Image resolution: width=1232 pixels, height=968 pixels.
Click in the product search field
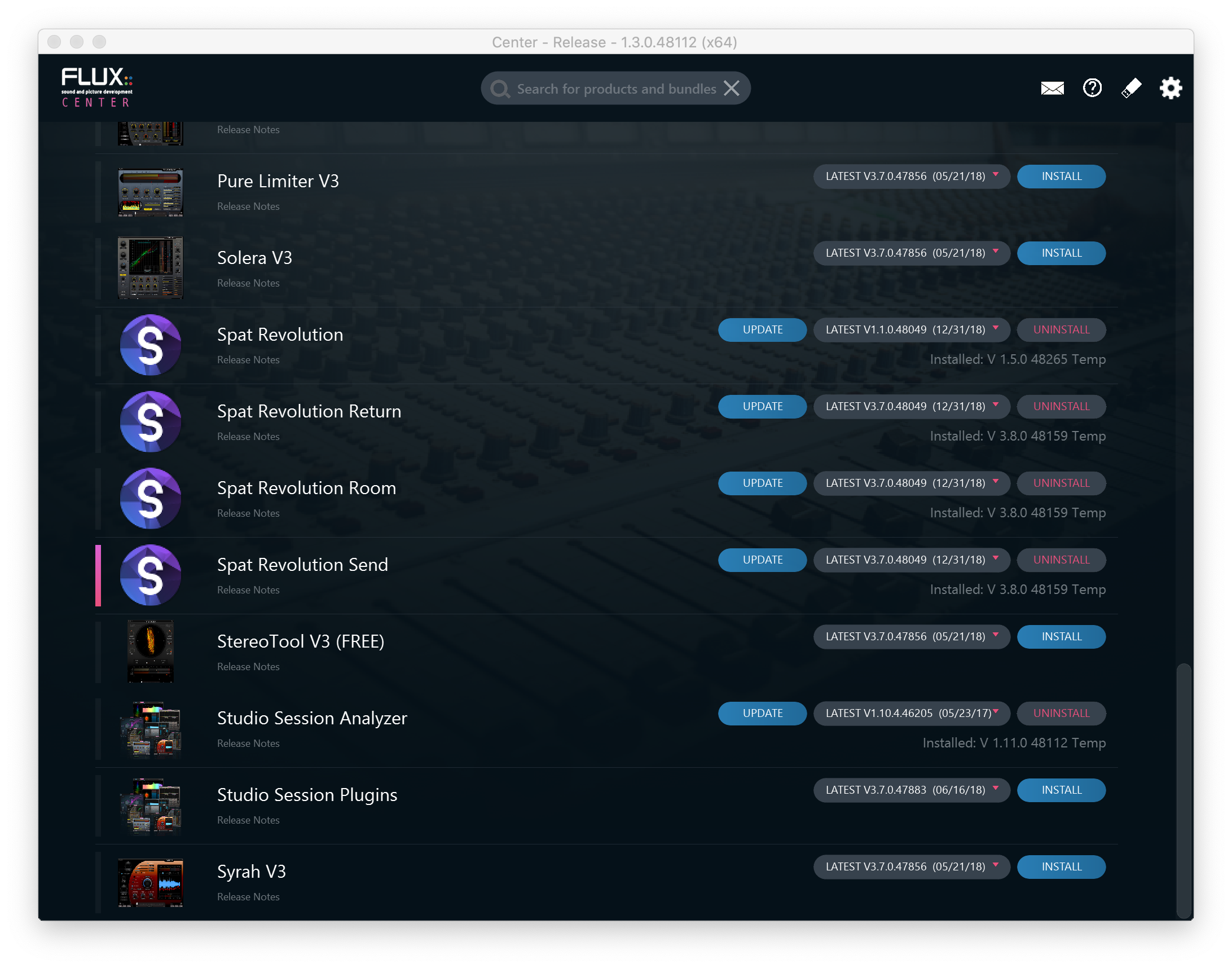click(x=615, y=89)
